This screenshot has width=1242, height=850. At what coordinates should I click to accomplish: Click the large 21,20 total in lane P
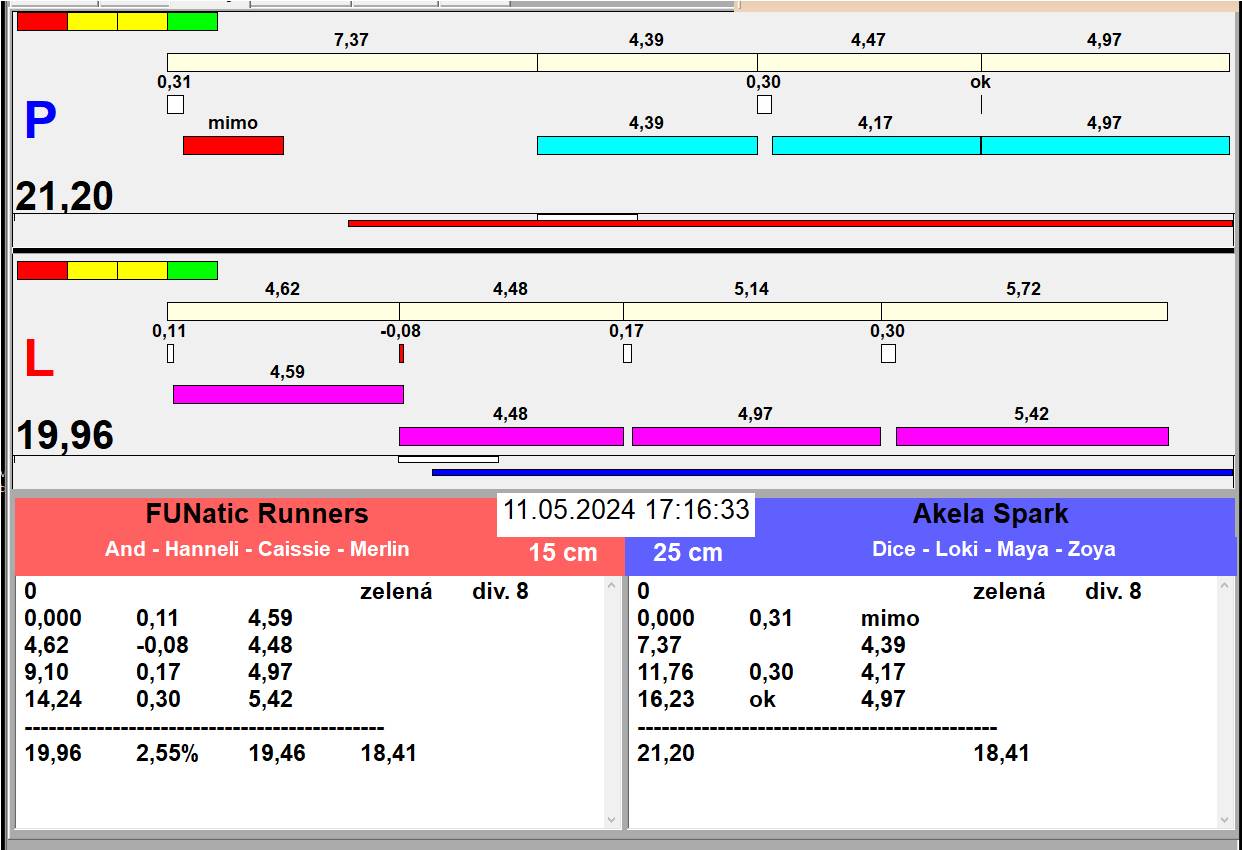click(64, 196)
